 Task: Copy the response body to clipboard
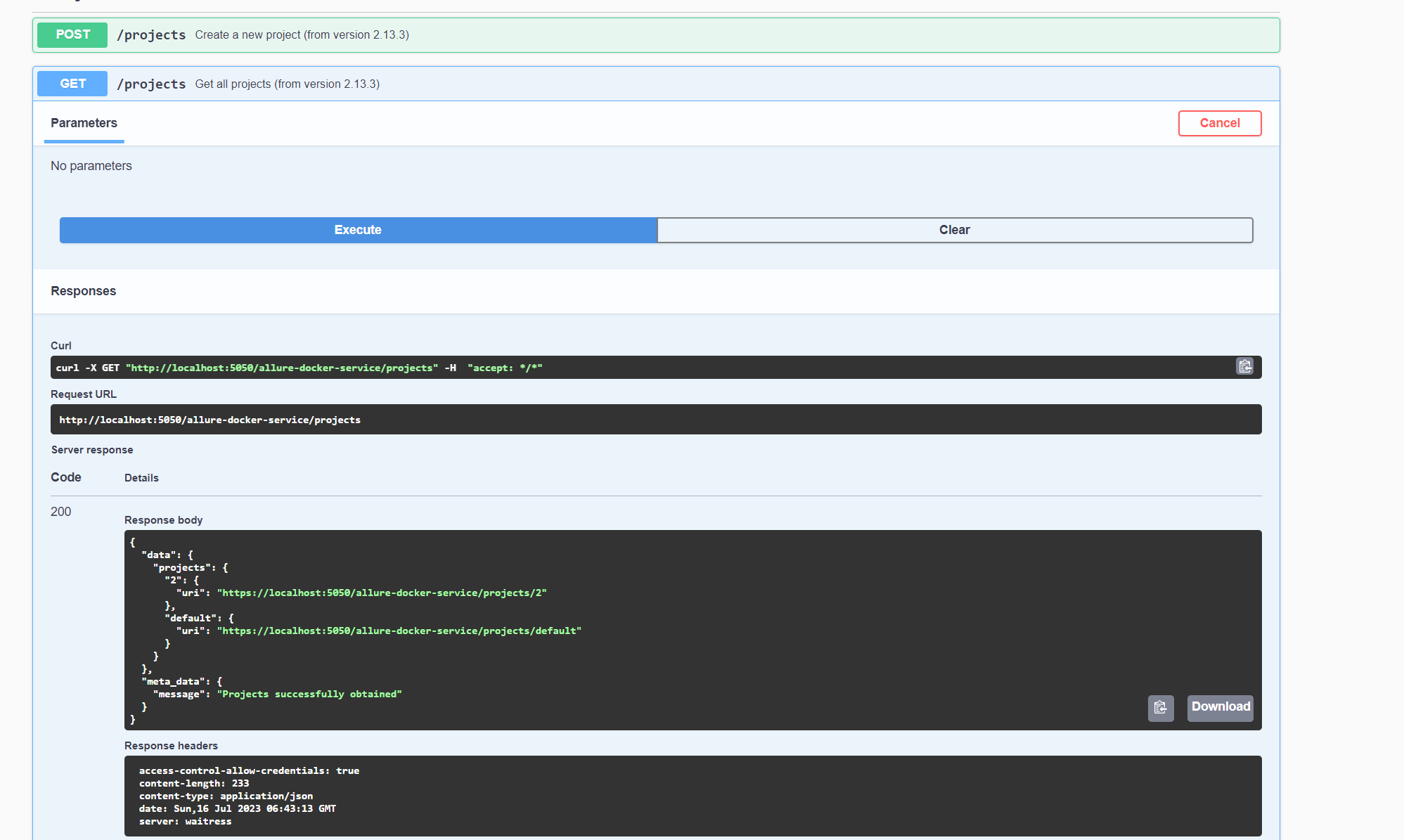1161,708
